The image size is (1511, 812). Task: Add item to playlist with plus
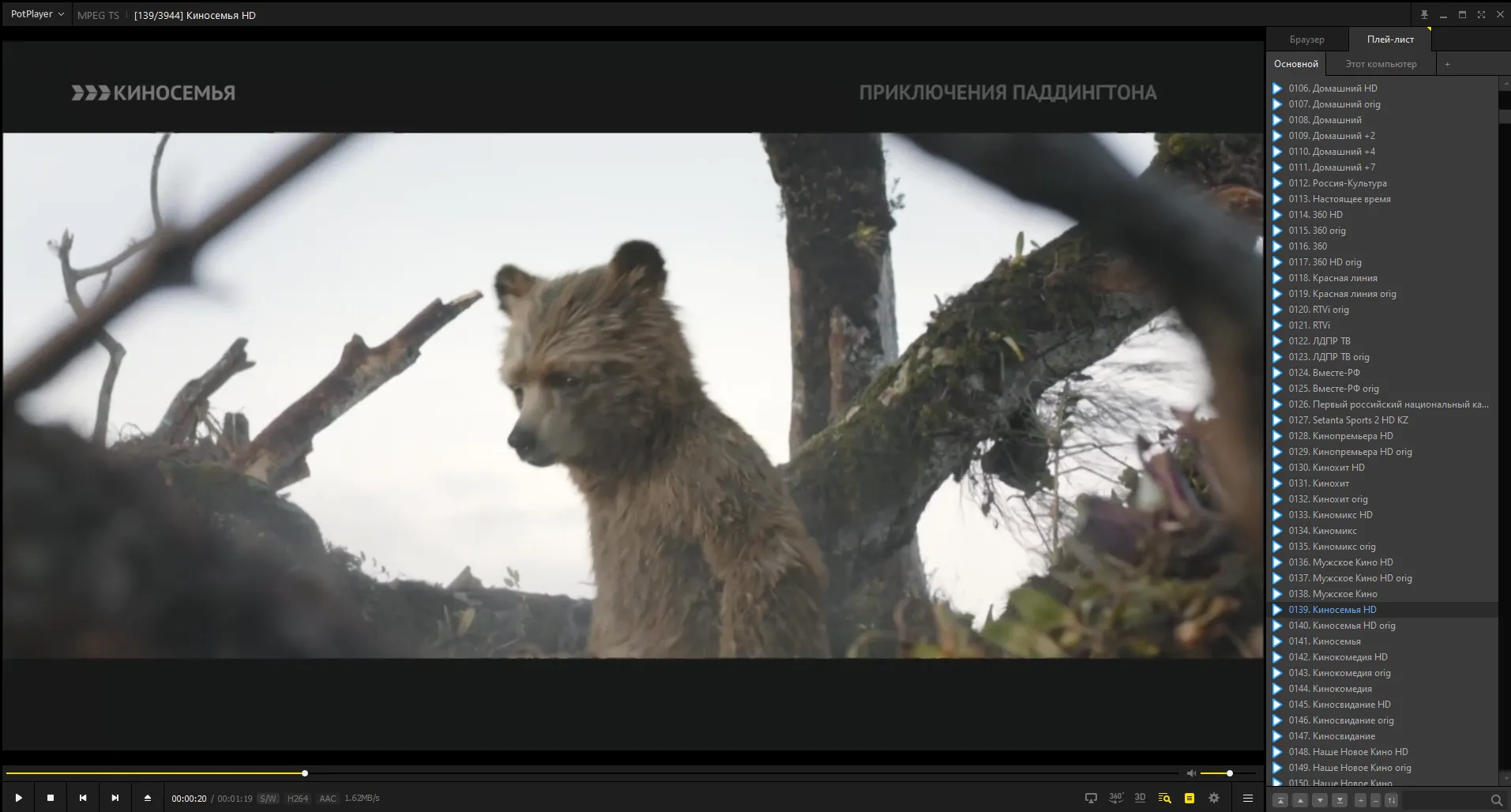[1360, 800]
